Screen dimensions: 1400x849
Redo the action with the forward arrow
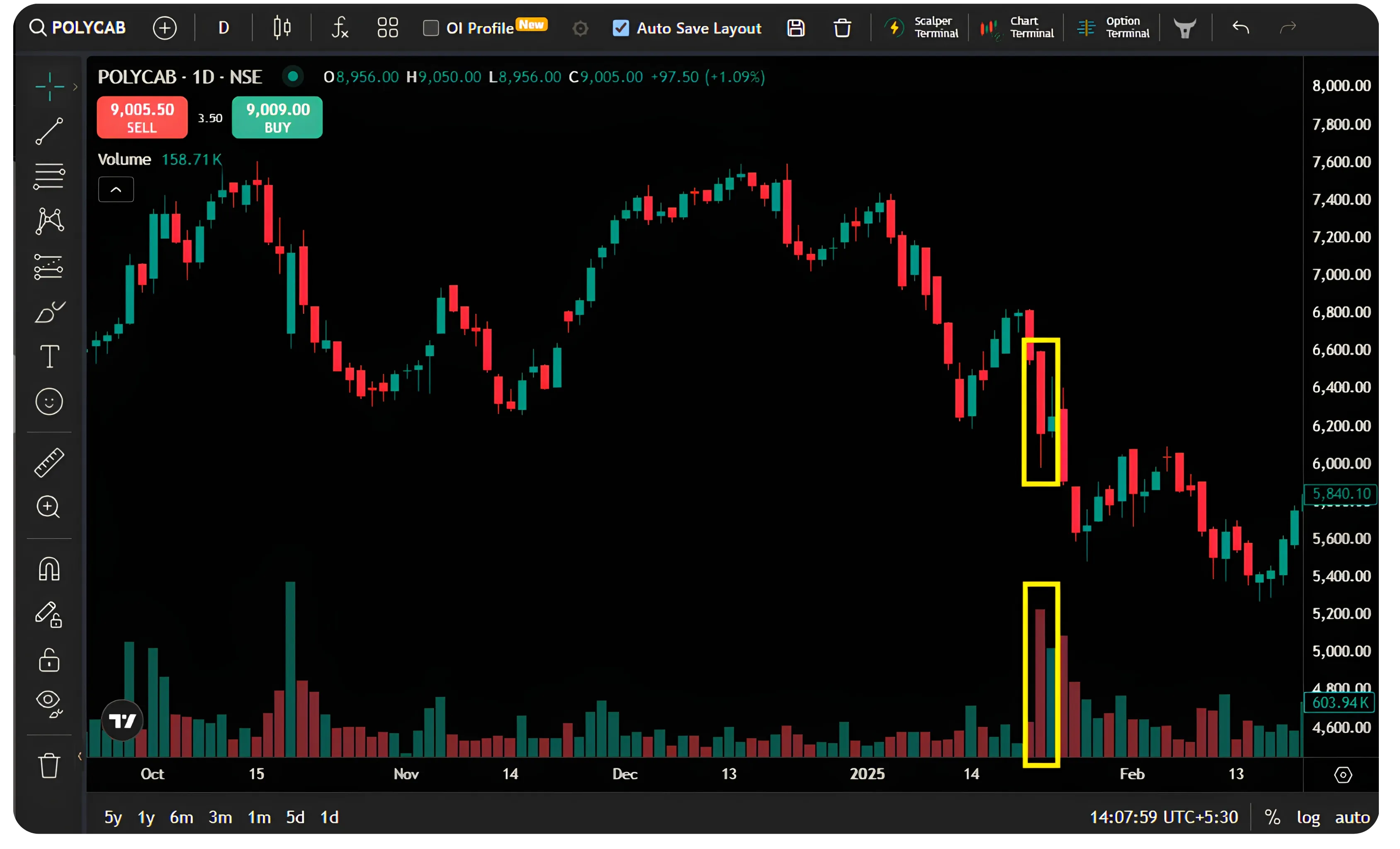(1288, 27)
